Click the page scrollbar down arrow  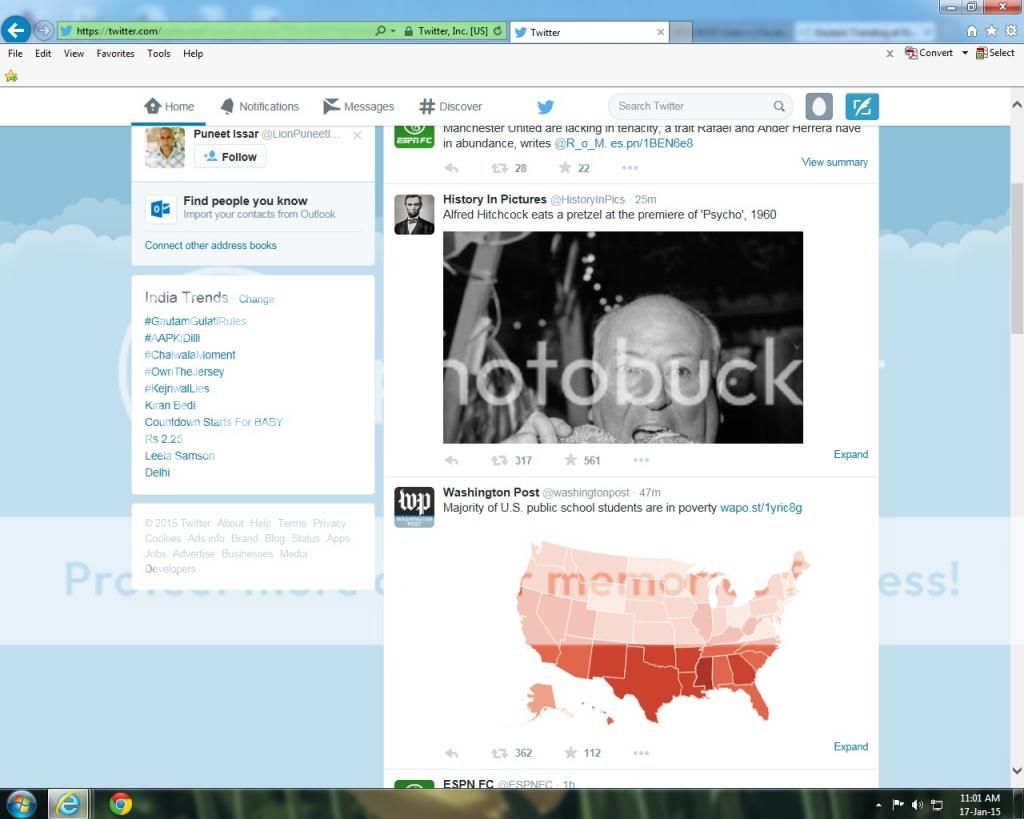[x=1016, y=771]
